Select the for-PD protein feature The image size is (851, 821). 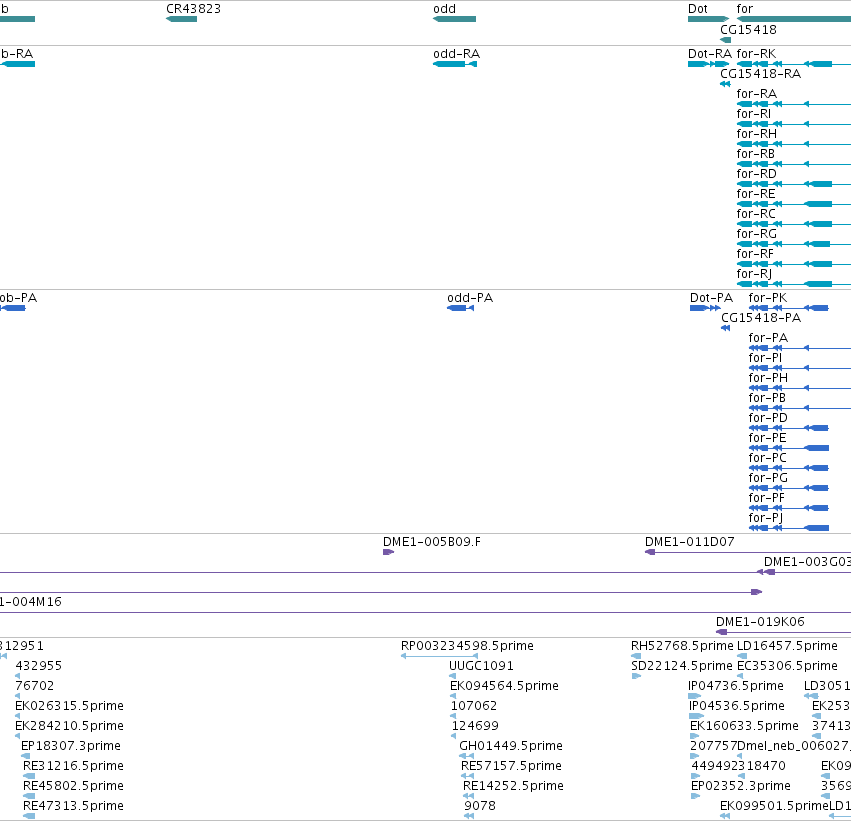(789, 428)
